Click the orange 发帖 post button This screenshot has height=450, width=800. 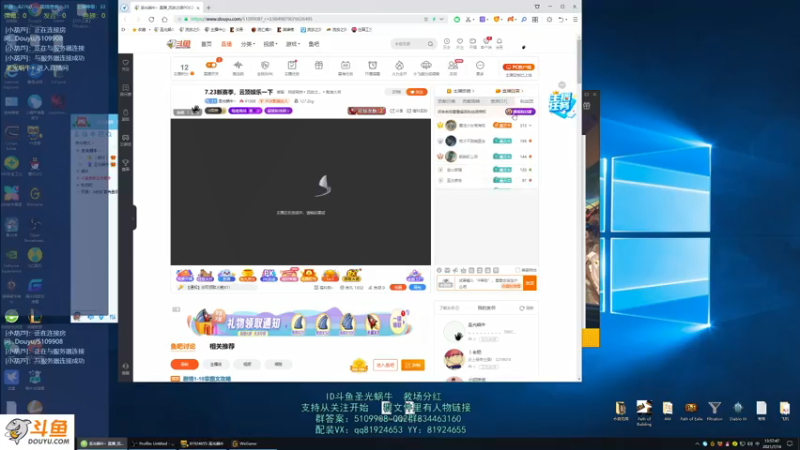tap(413, 365)
